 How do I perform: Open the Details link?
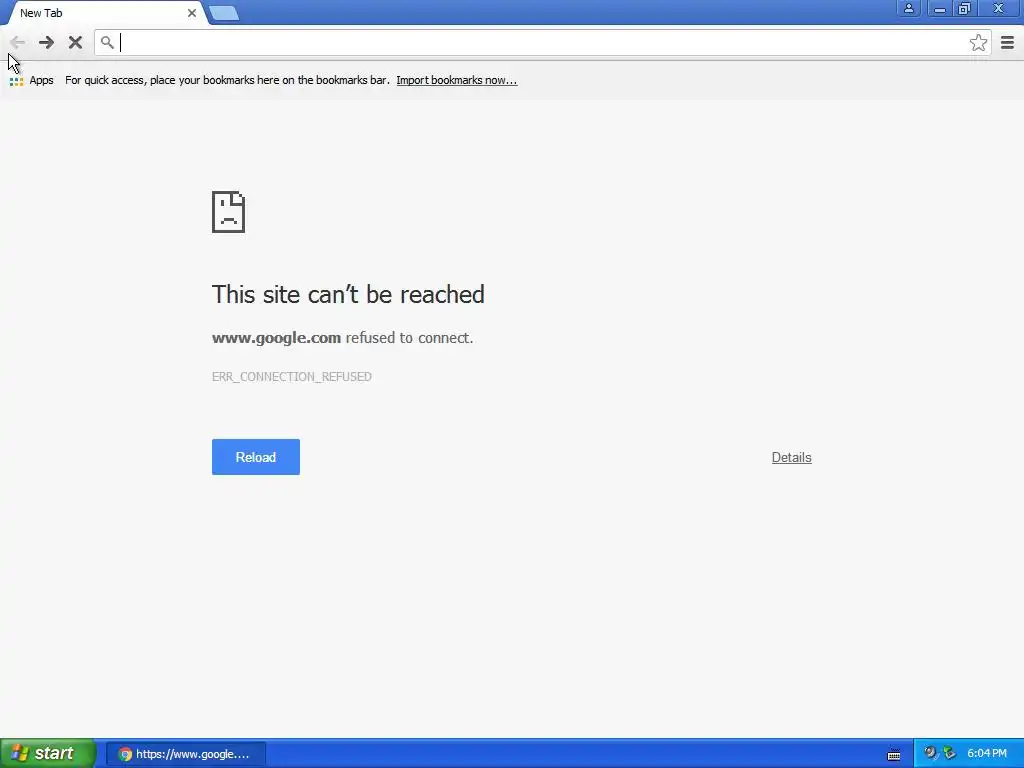point(792,457)
